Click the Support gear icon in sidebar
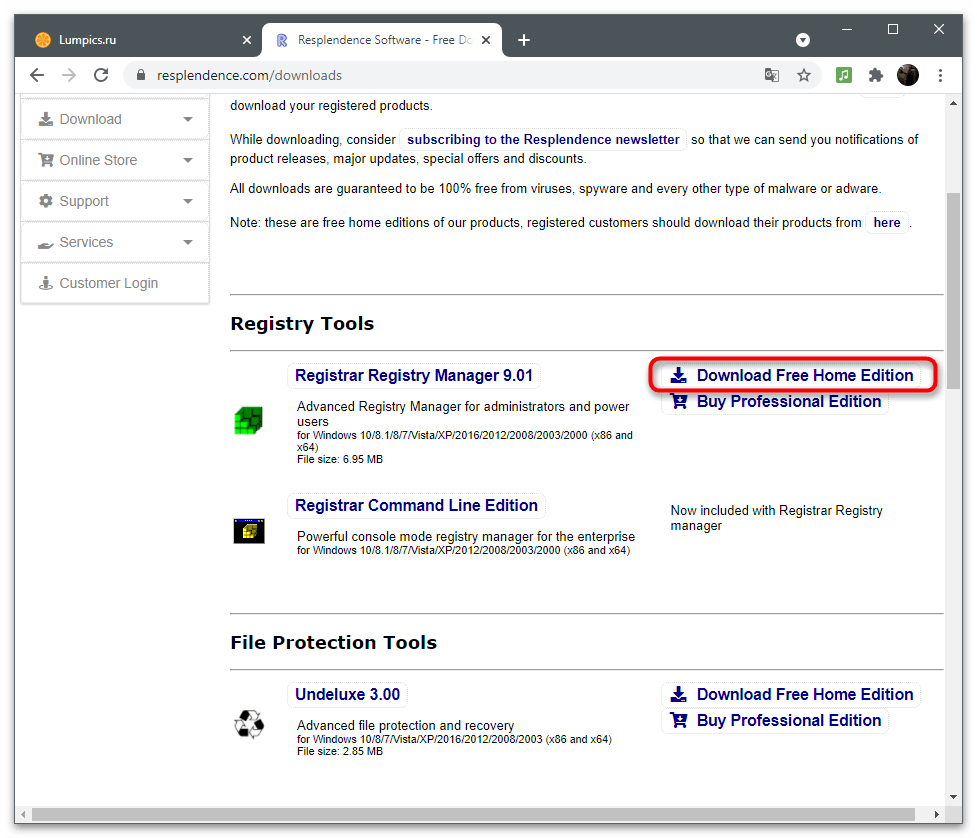977x838 pixels. coord(45,201)
